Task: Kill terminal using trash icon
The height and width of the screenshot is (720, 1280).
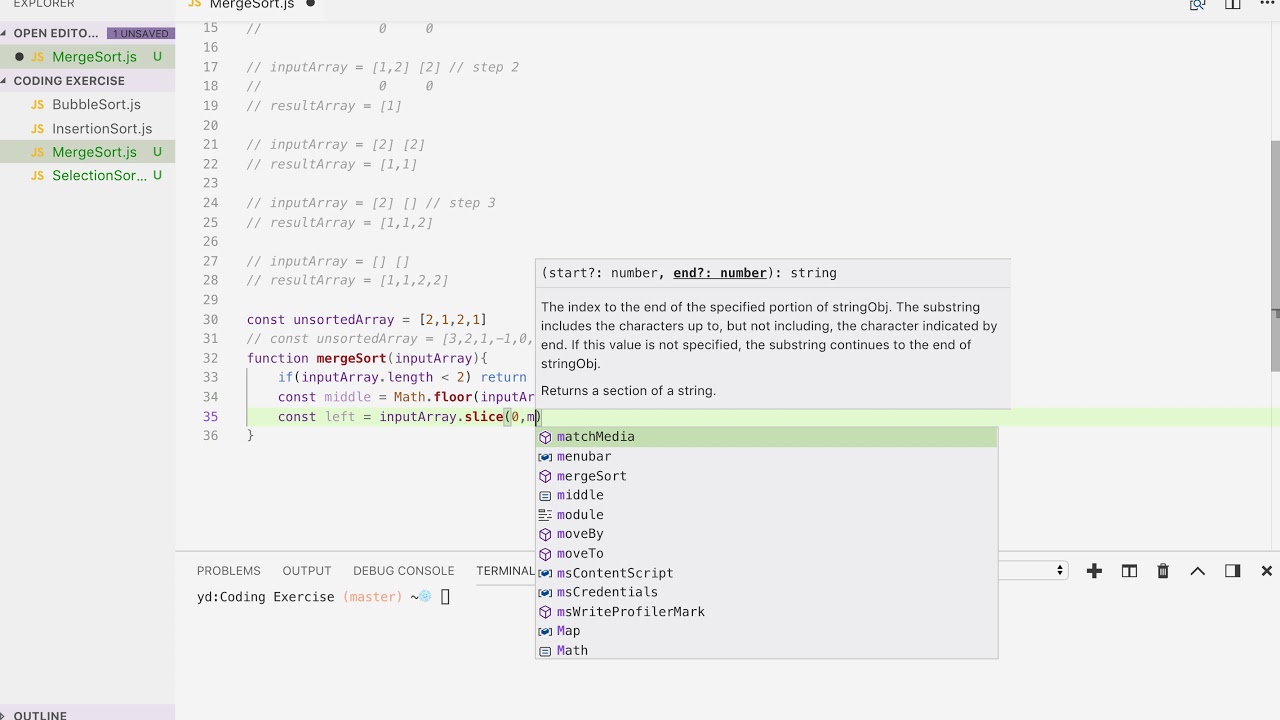Action: pos(1163,571)
